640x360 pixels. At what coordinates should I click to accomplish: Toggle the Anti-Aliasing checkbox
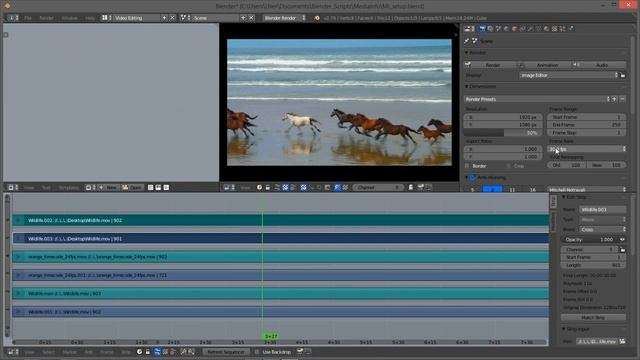click(473, 178)
